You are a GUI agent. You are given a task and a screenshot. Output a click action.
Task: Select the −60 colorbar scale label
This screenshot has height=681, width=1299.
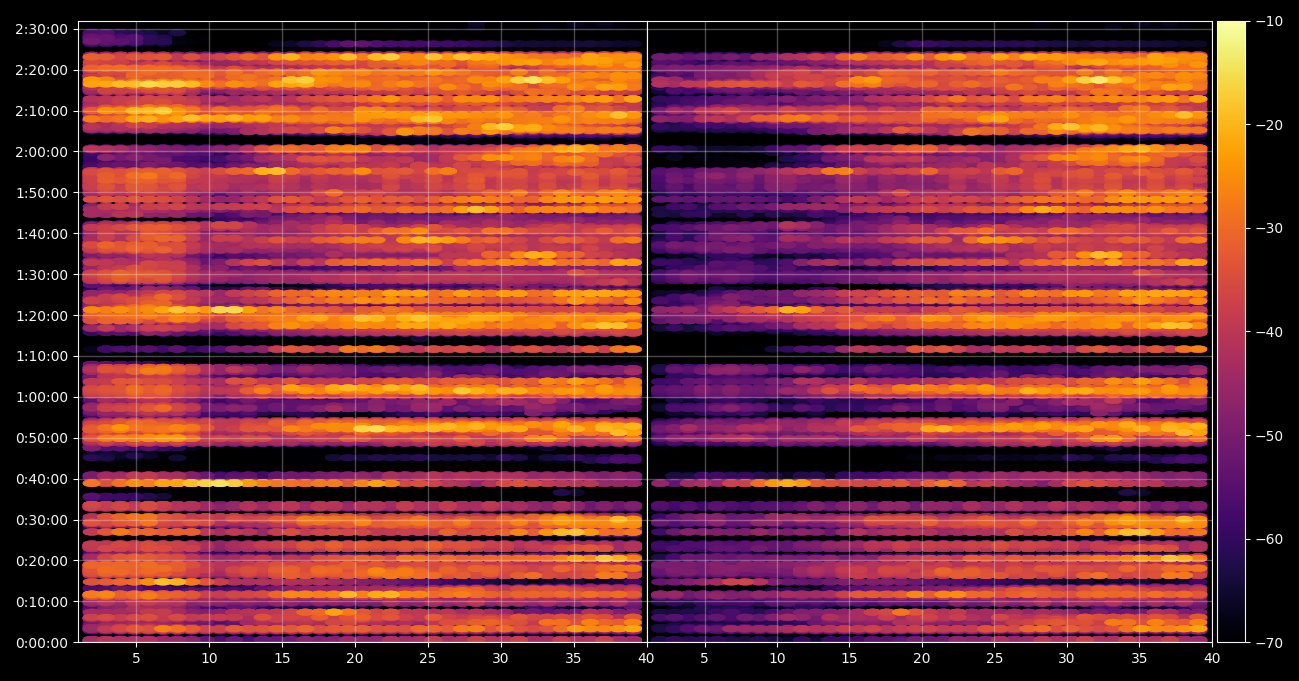(x=1270, y=539)
